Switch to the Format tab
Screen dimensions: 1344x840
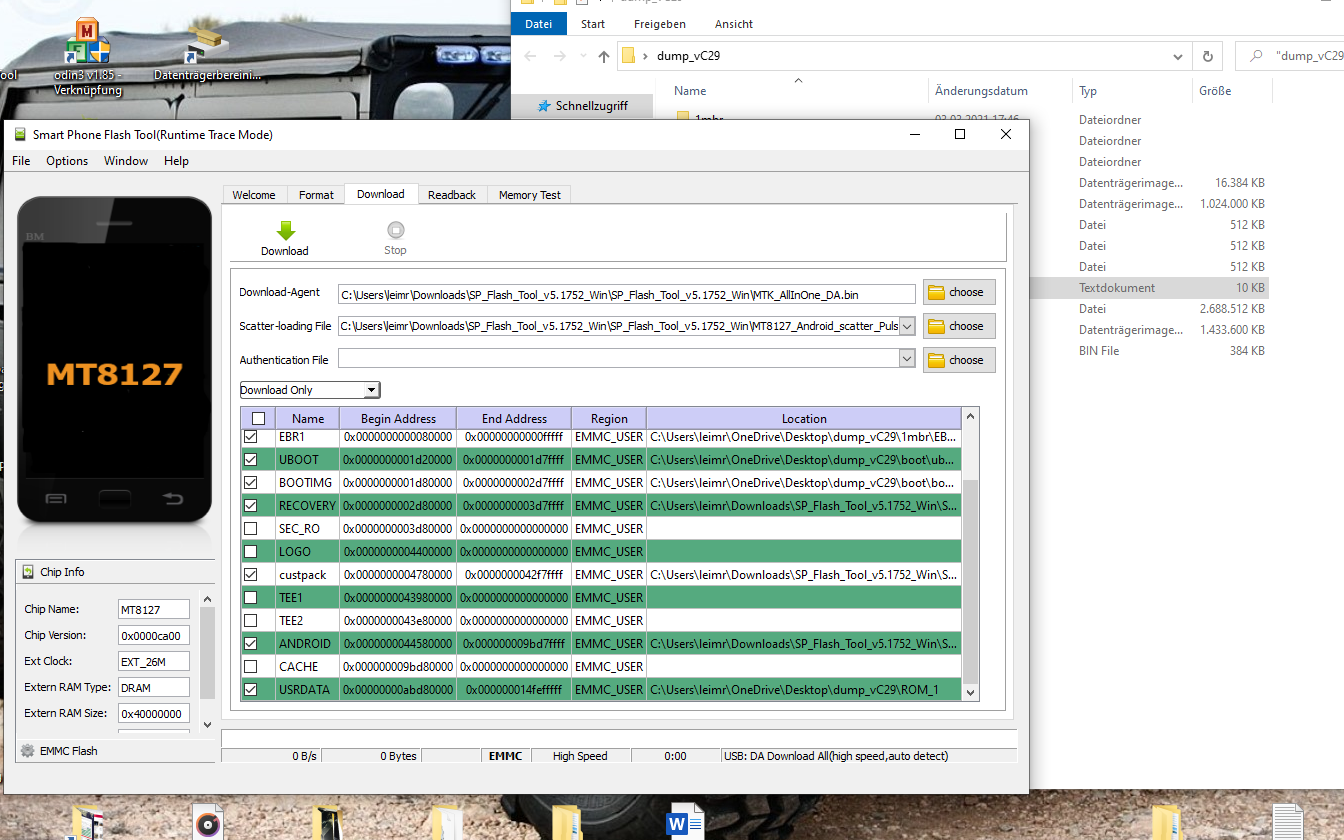click(x=316, y=195)
